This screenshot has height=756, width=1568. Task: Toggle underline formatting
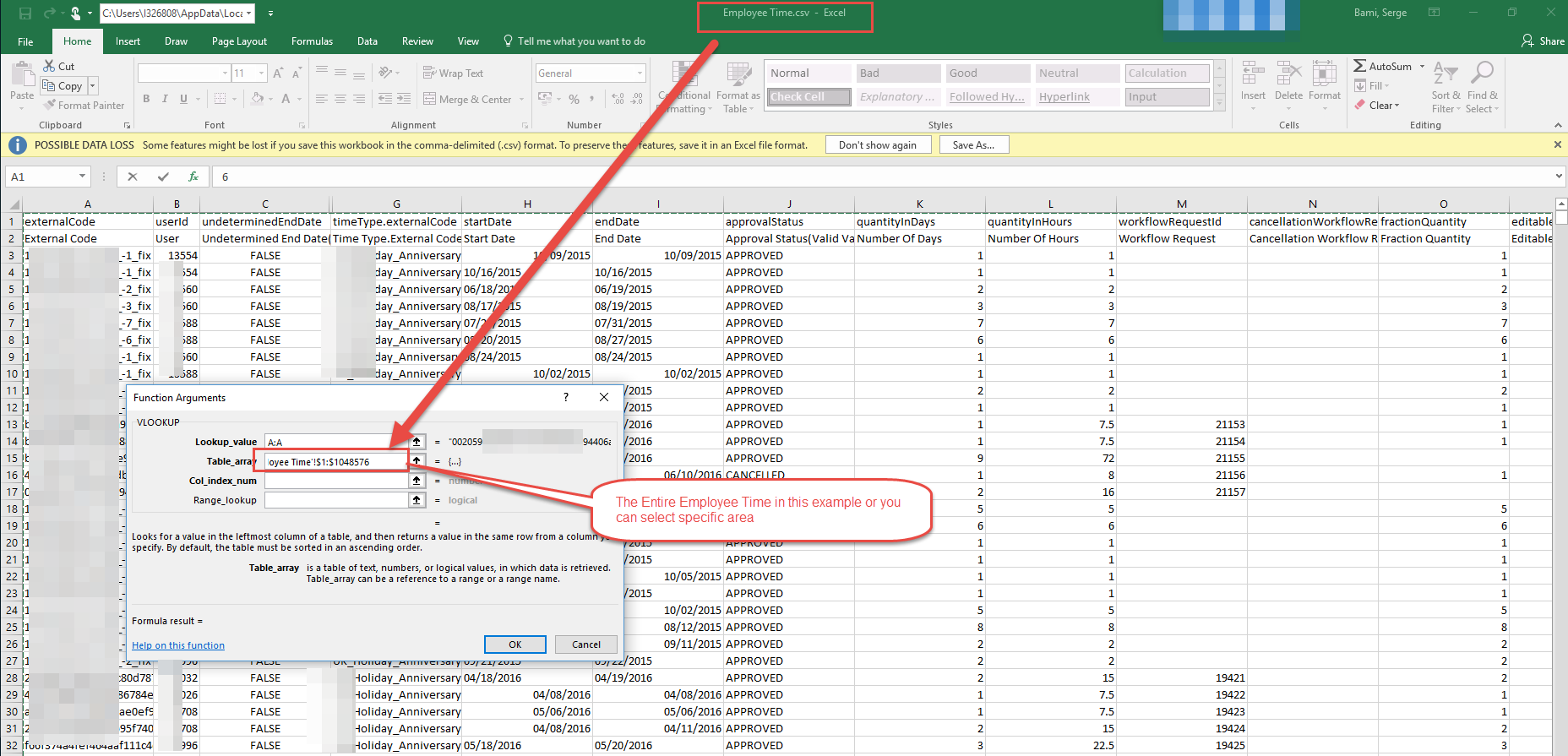183,99
